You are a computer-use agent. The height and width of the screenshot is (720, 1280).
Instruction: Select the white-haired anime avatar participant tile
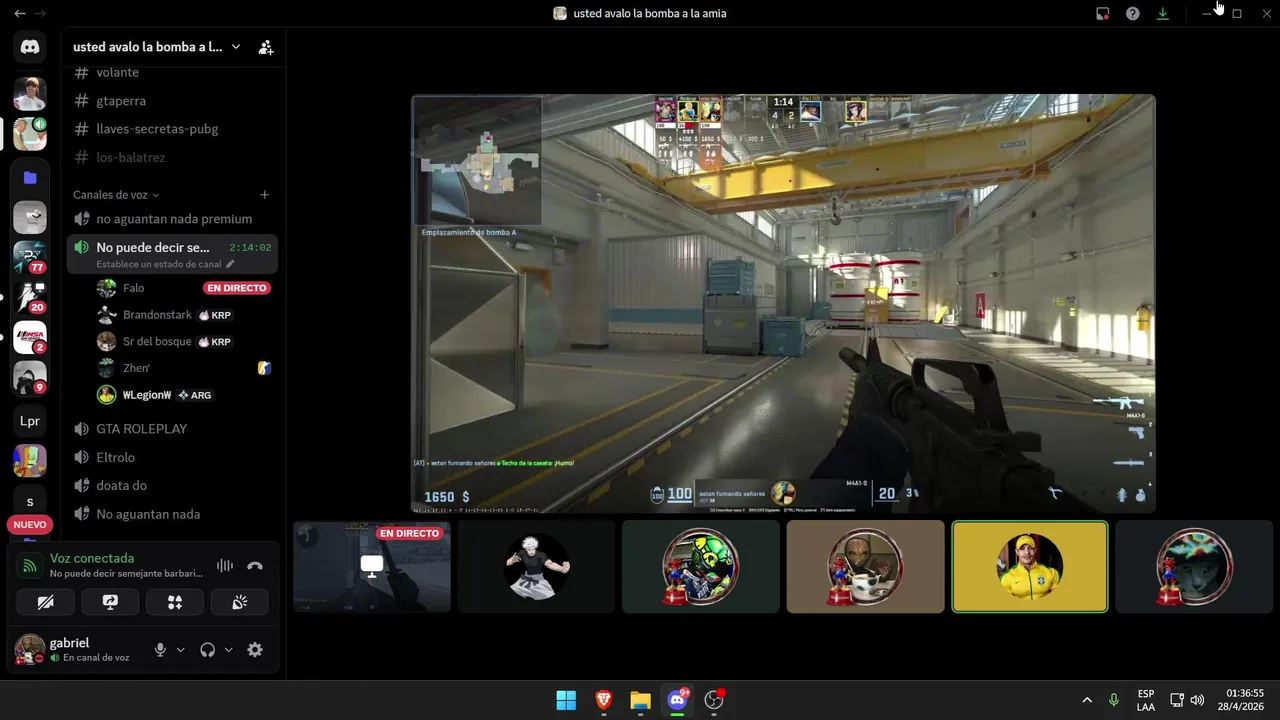[x=536, y=567]
